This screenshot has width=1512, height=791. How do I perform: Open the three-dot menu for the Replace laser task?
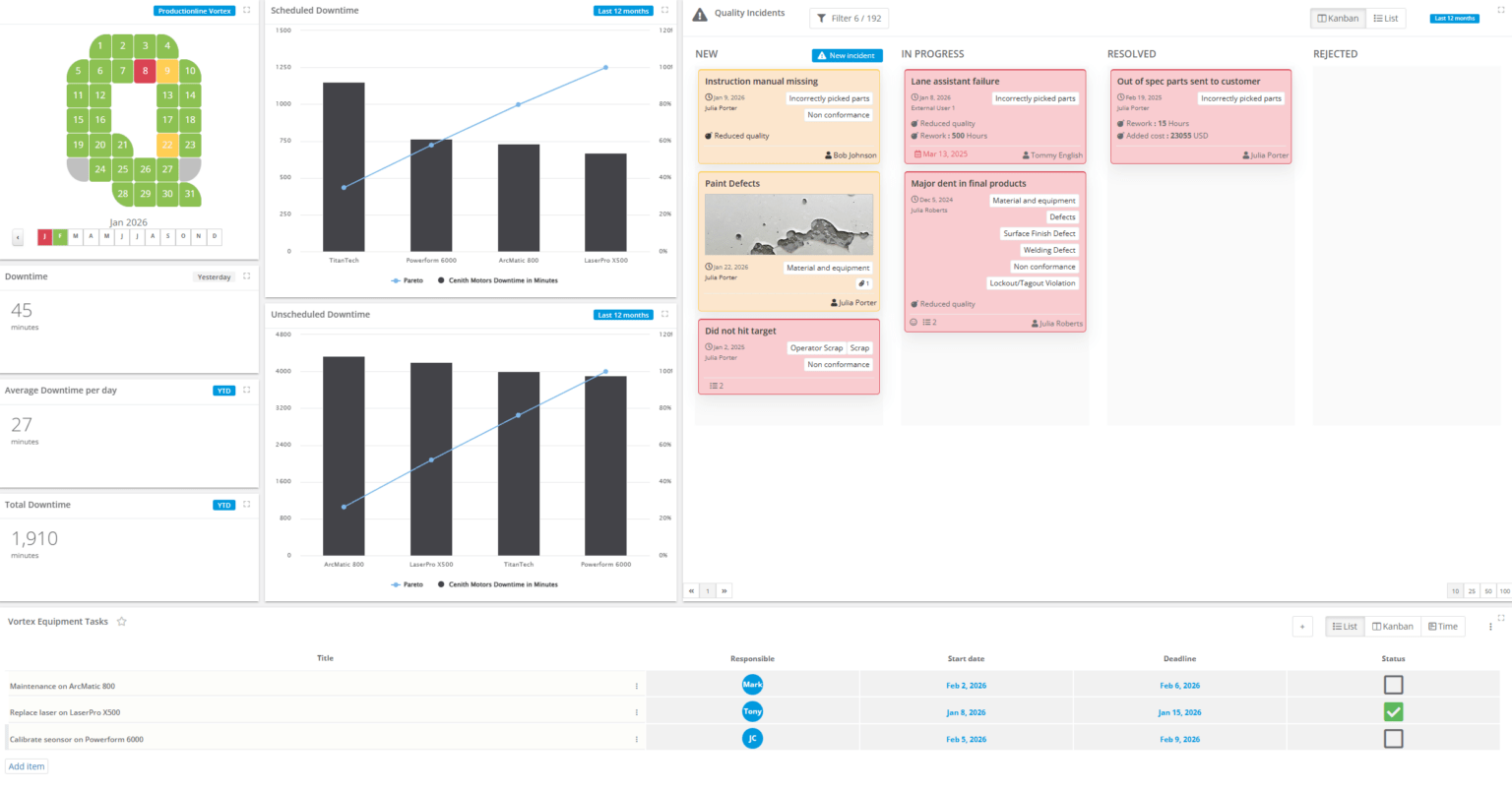636,712
